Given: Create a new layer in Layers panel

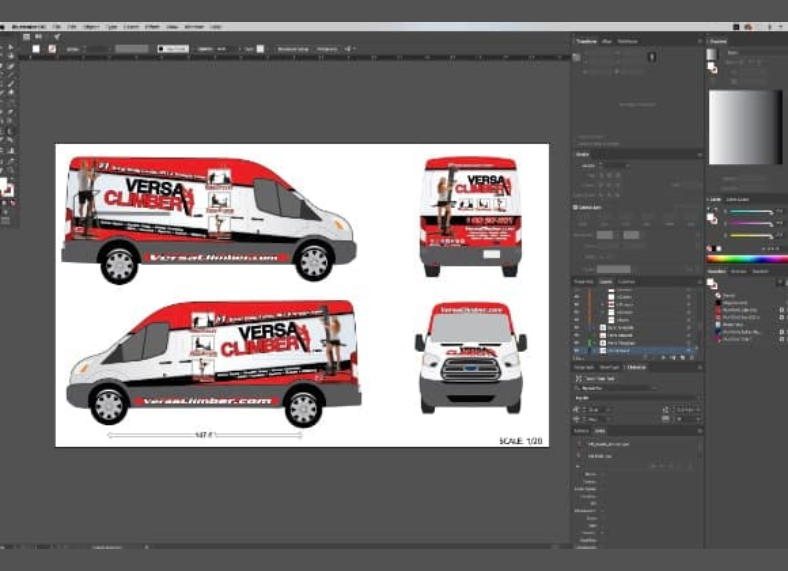Looking at the screenshot, I should (682, 358).
